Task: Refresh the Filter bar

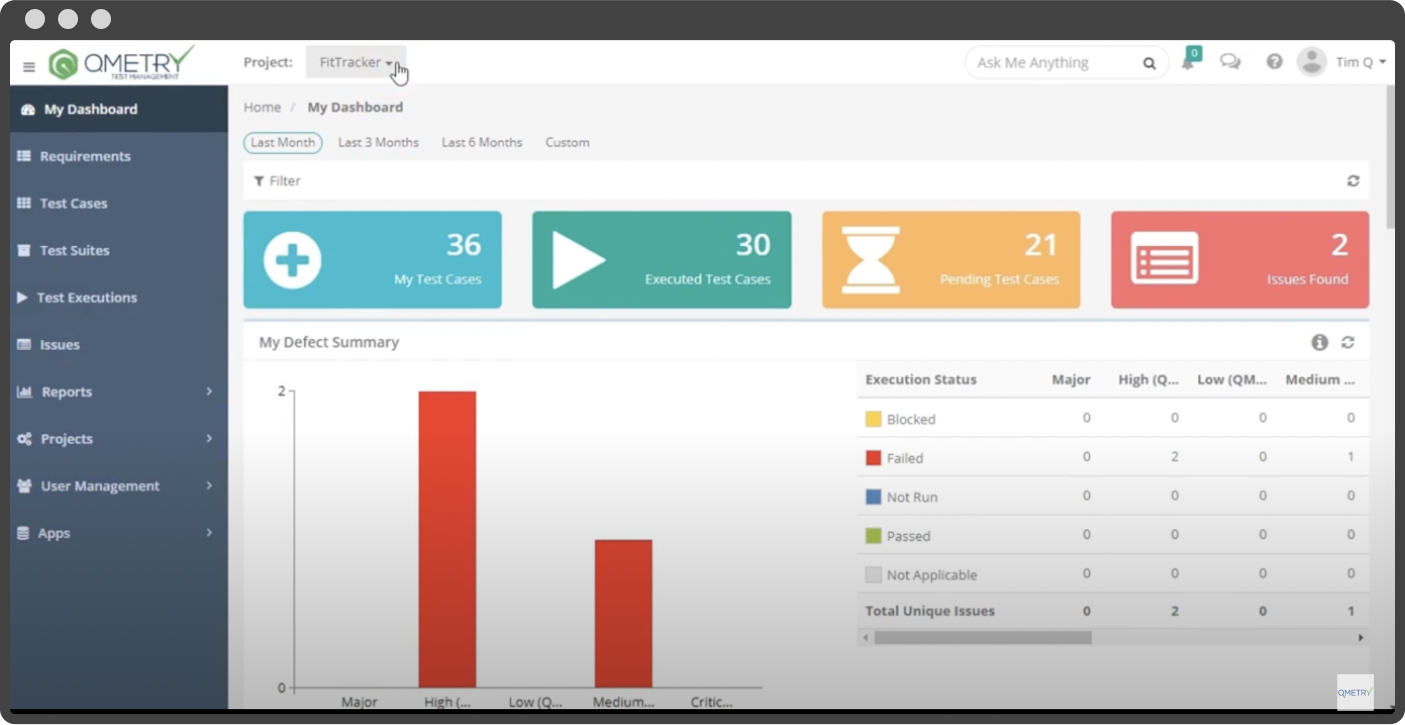Action: (x=1352, y=181)
